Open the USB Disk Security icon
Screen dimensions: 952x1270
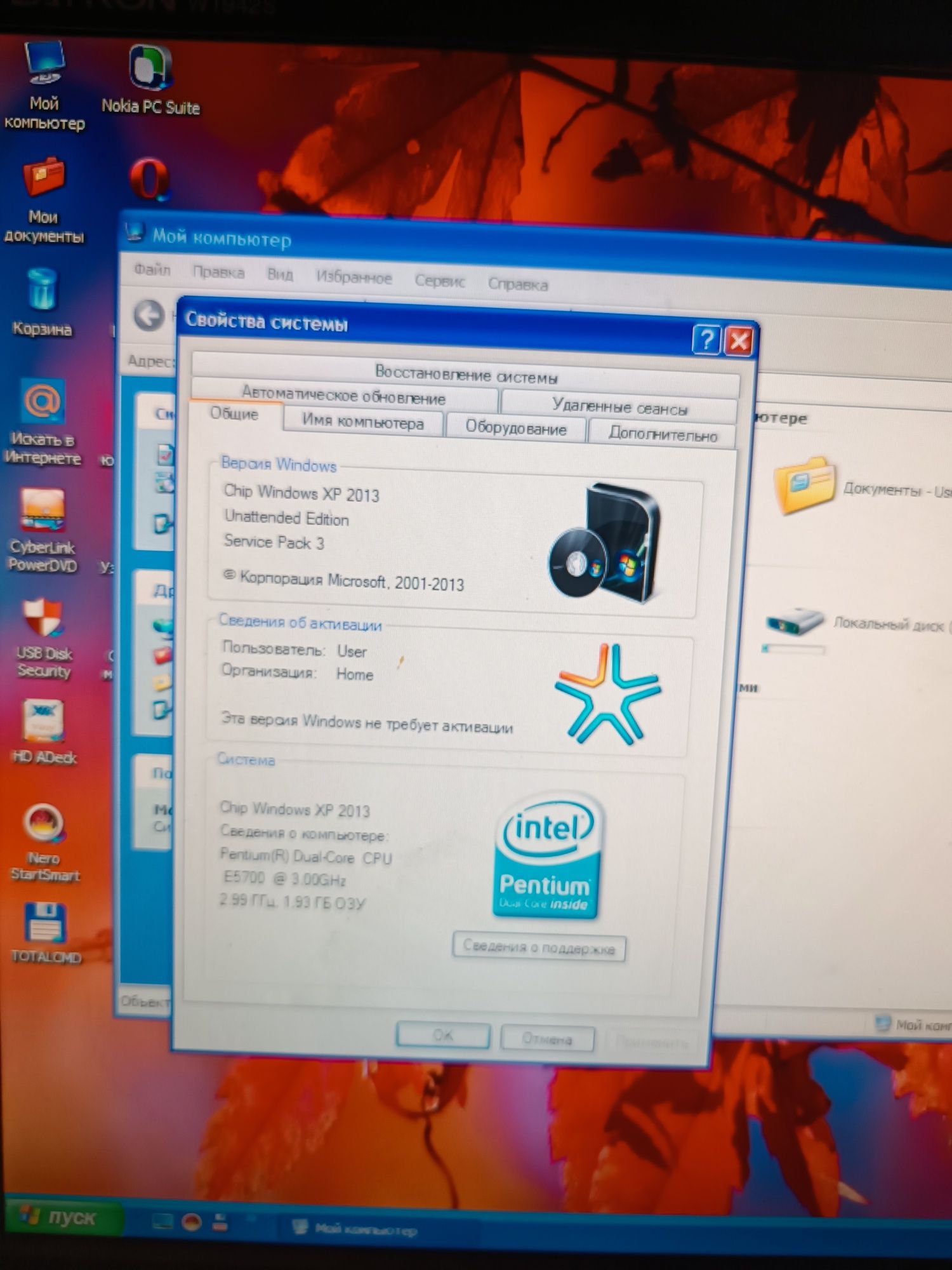[43, 638]
